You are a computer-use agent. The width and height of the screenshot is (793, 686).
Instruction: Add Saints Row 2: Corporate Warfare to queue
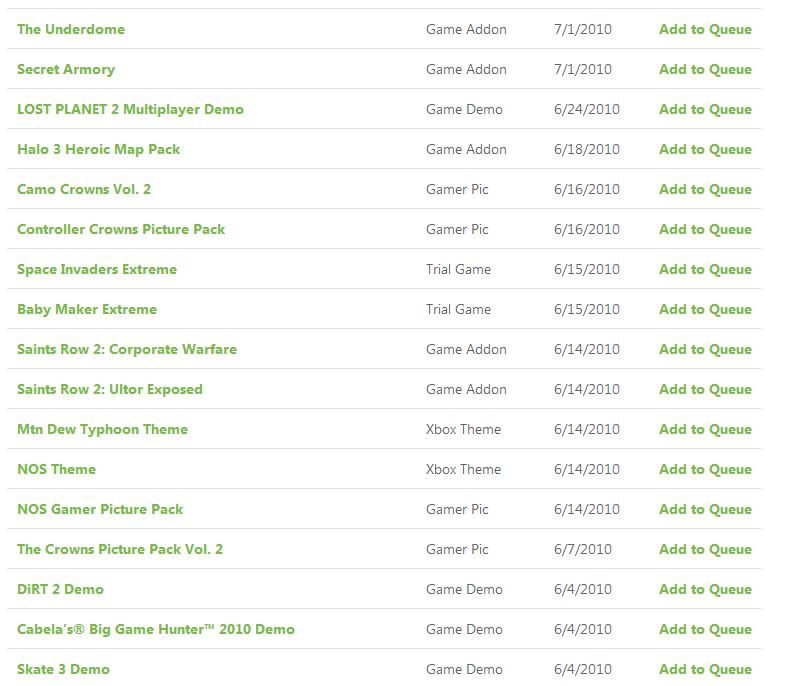(x=705, y=349)
